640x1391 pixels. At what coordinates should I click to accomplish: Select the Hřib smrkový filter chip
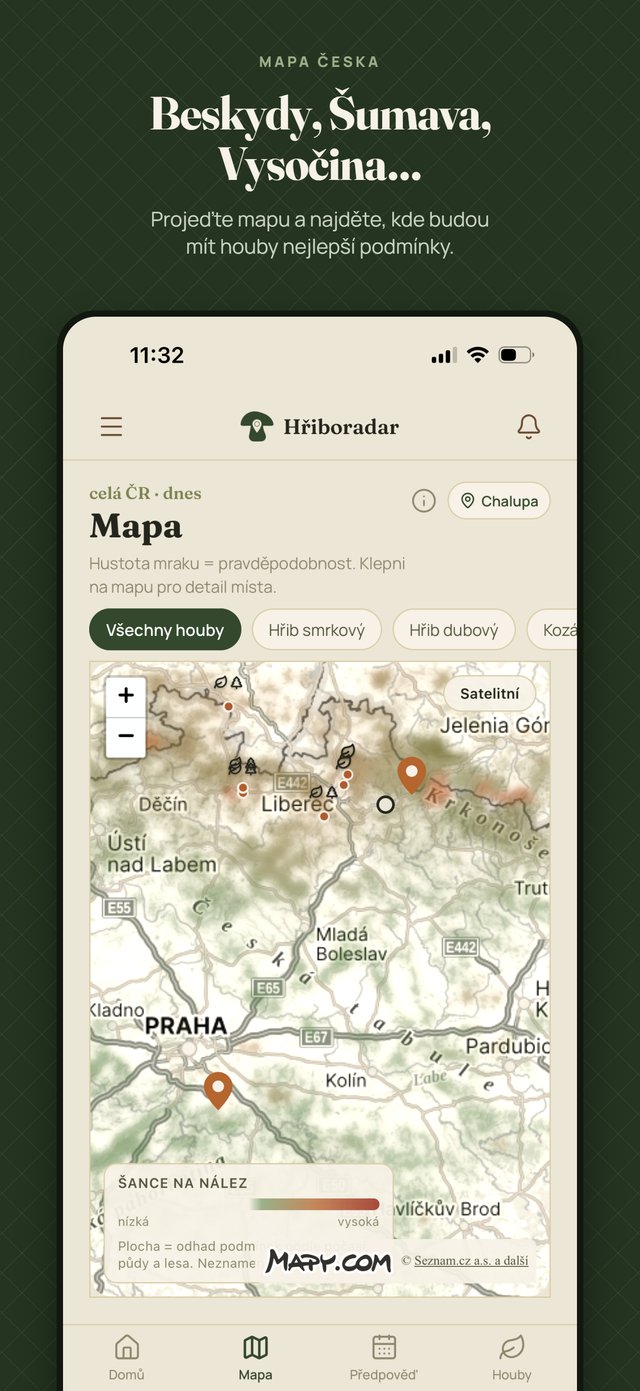pyautogui.click(x=317, y=630)
